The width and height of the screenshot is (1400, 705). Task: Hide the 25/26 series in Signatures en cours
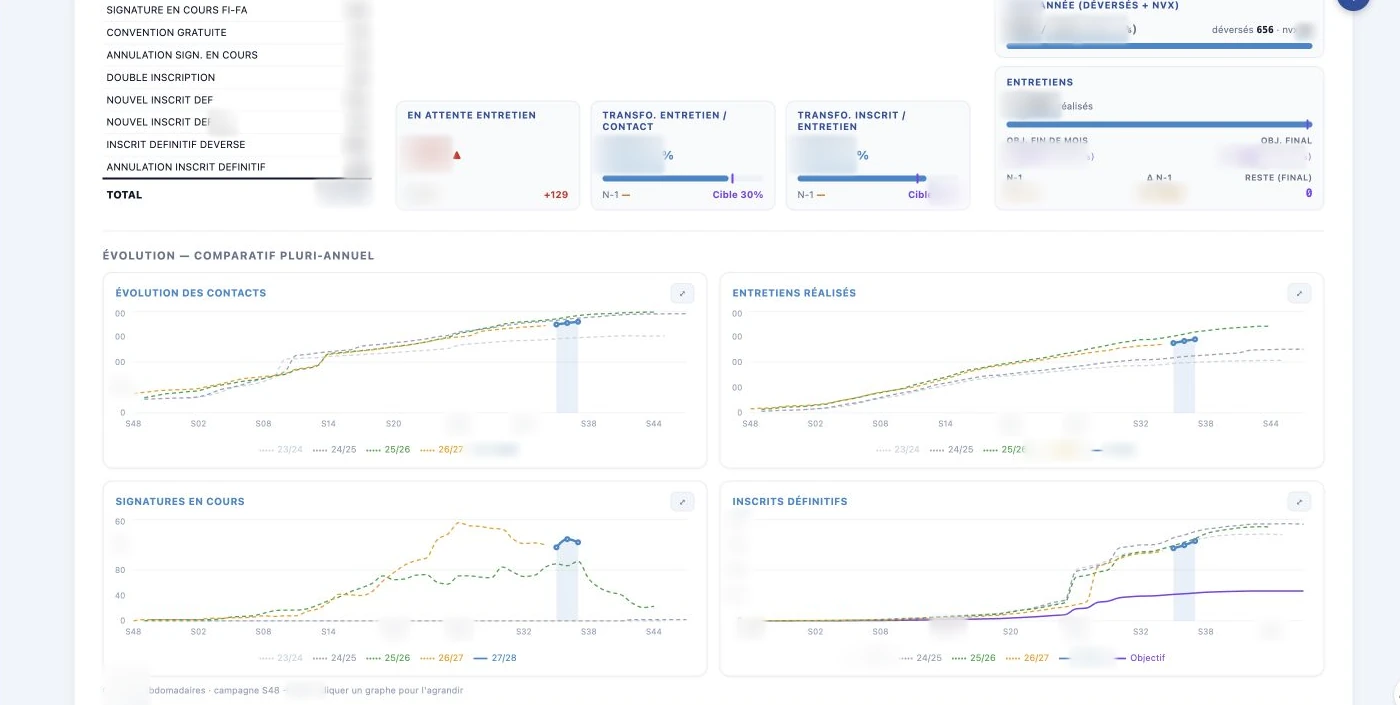pyautogui.click(x=389, y=658)
